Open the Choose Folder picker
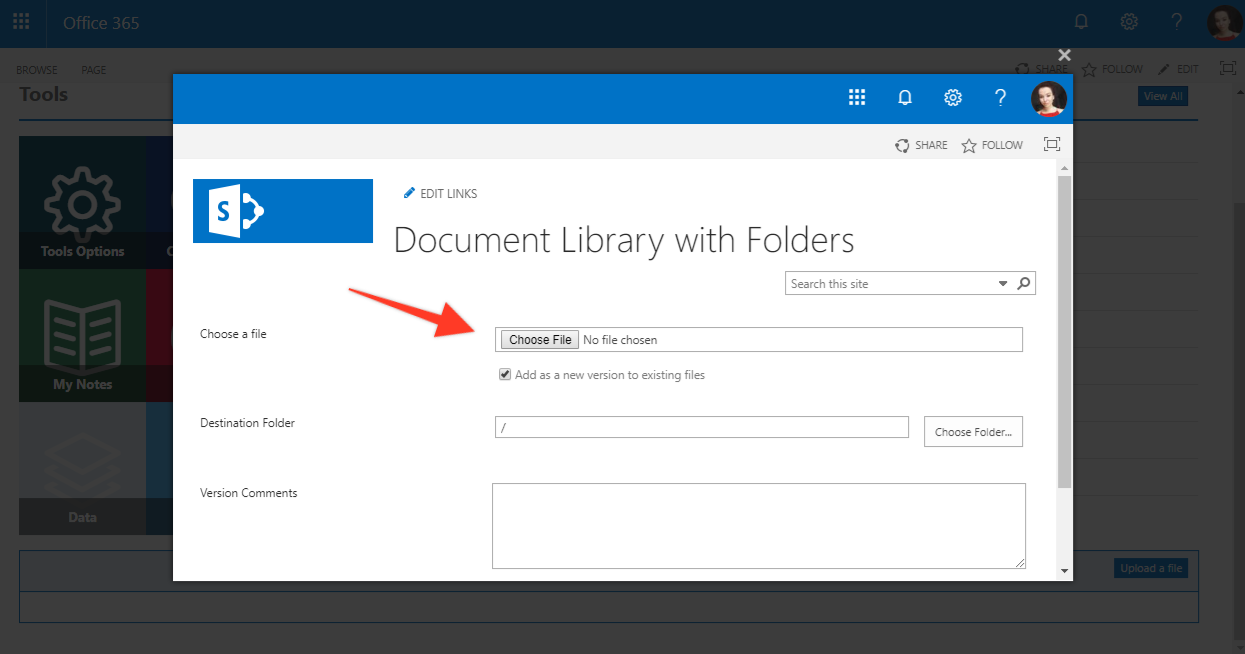This screenshot has width=1245, height=654. point(972,431)
